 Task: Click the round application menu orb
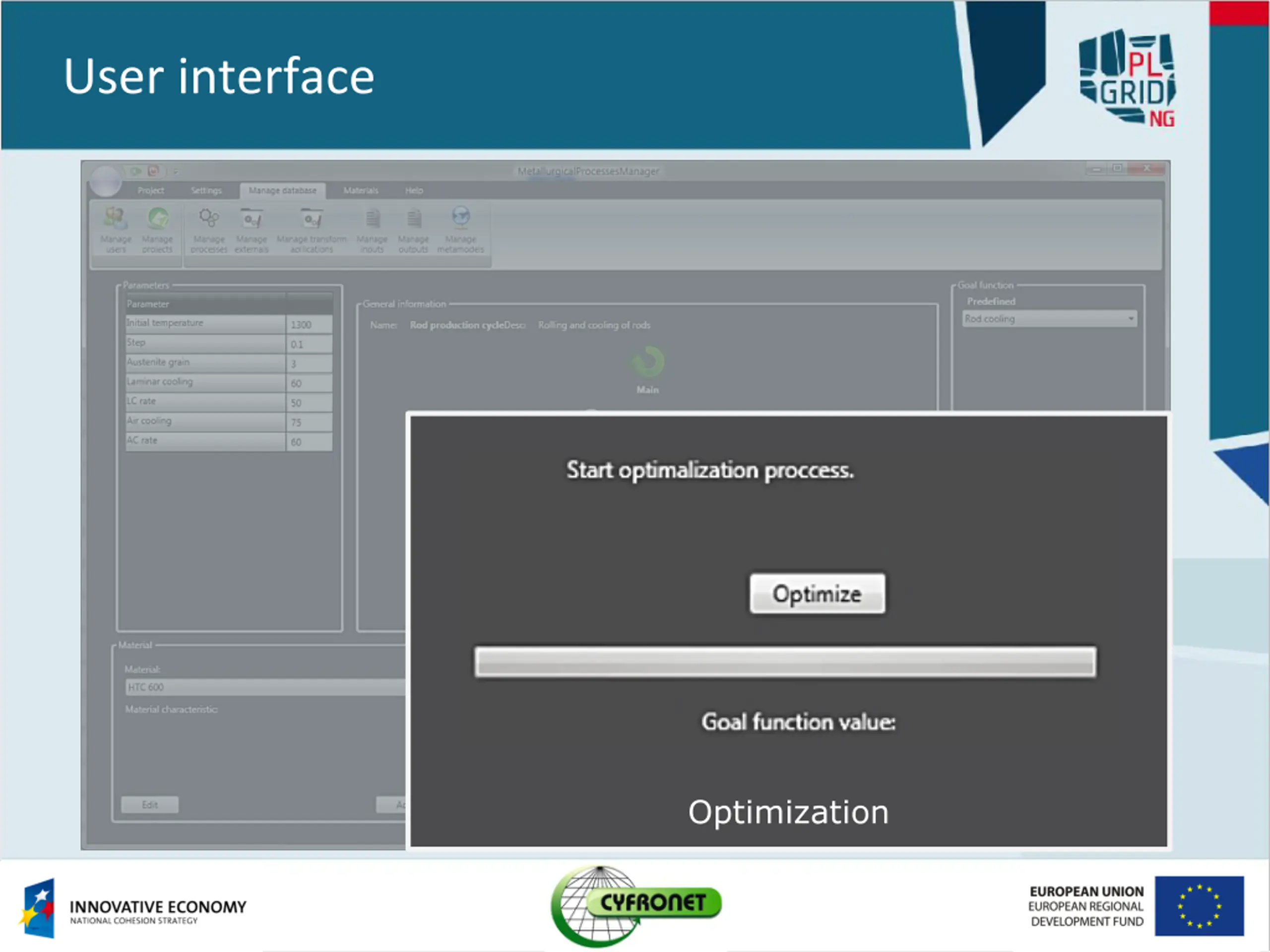tap(106, 181)
